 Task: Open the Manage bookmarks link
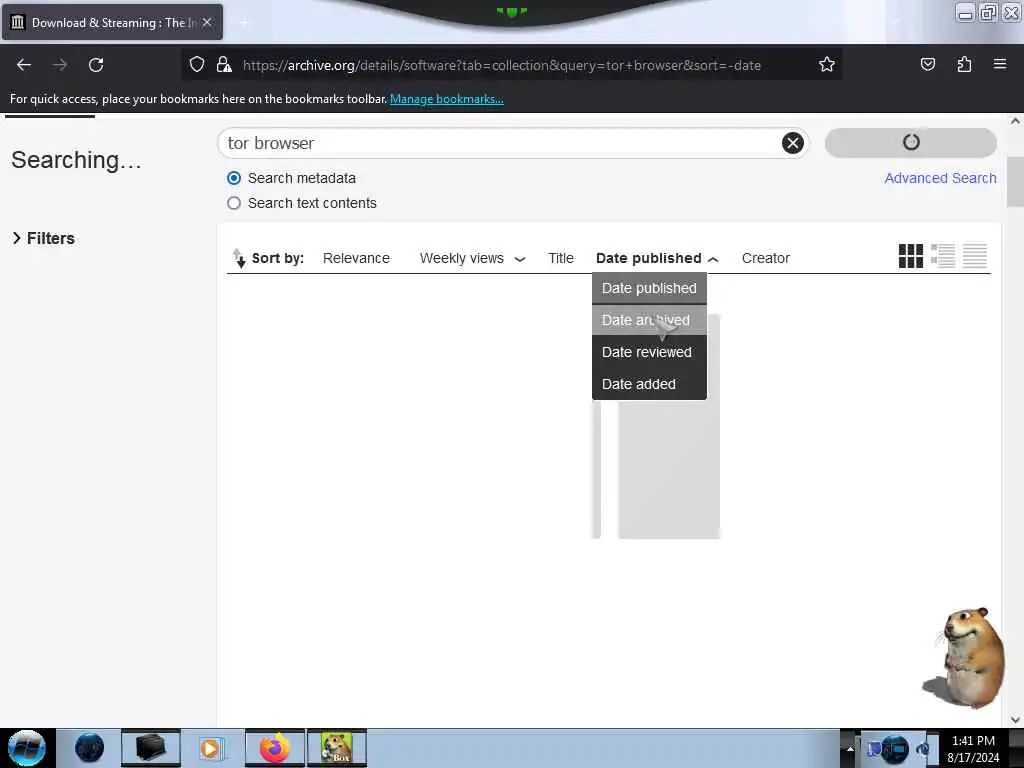coord(447,99)
